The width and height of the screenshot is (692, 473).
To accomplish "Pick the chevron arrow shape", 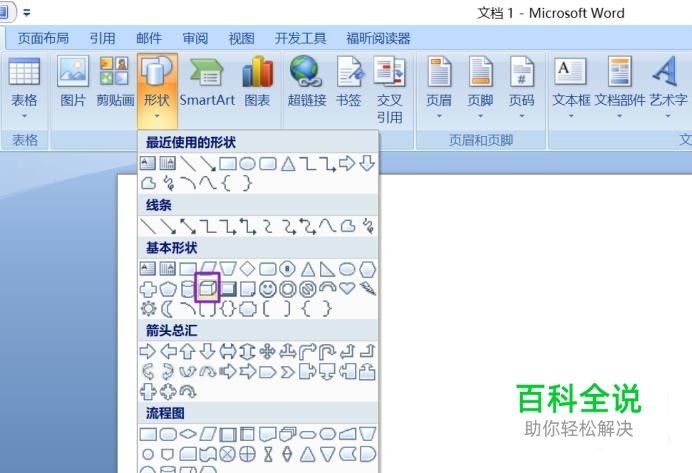I will click(287, 372).
